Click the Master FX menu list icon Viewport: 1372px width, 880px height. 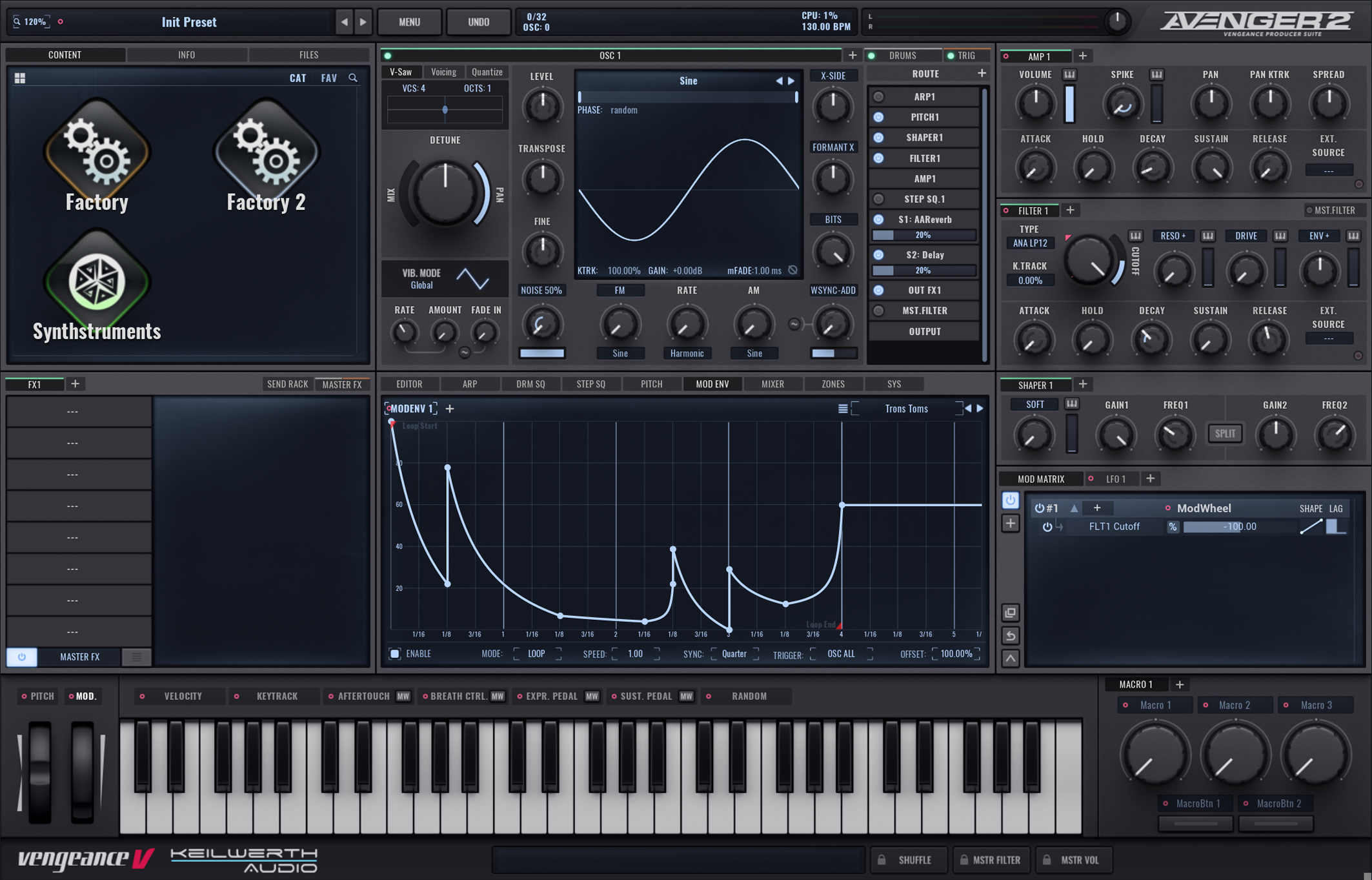point(136,657)
